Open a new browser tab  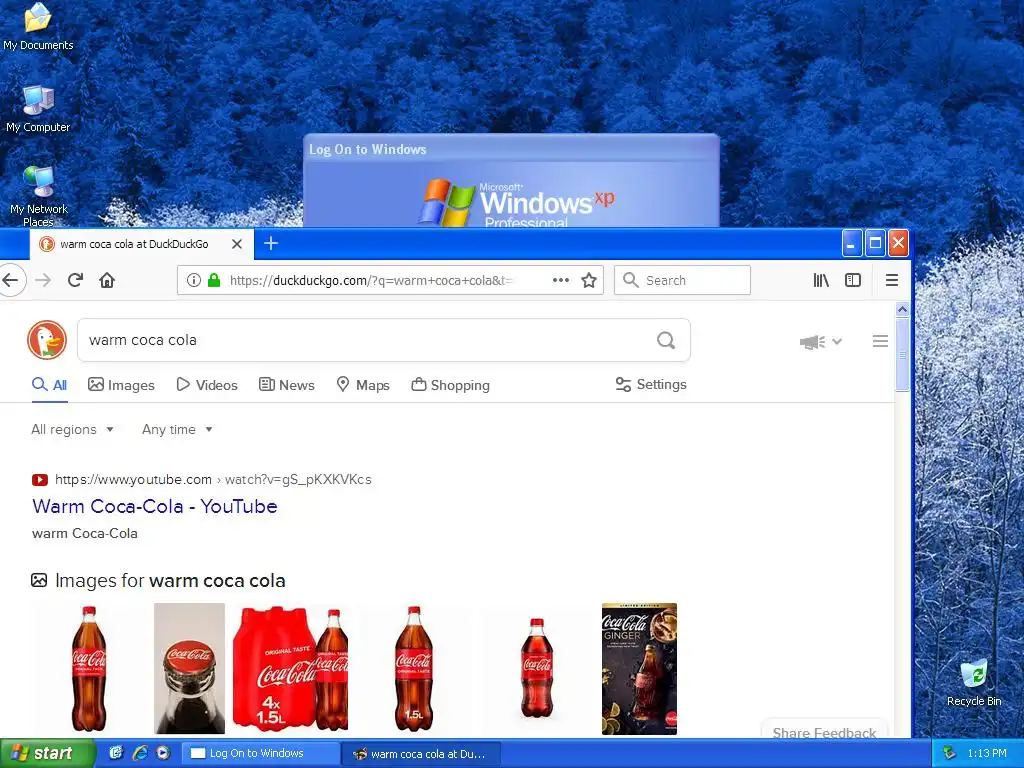270,244
